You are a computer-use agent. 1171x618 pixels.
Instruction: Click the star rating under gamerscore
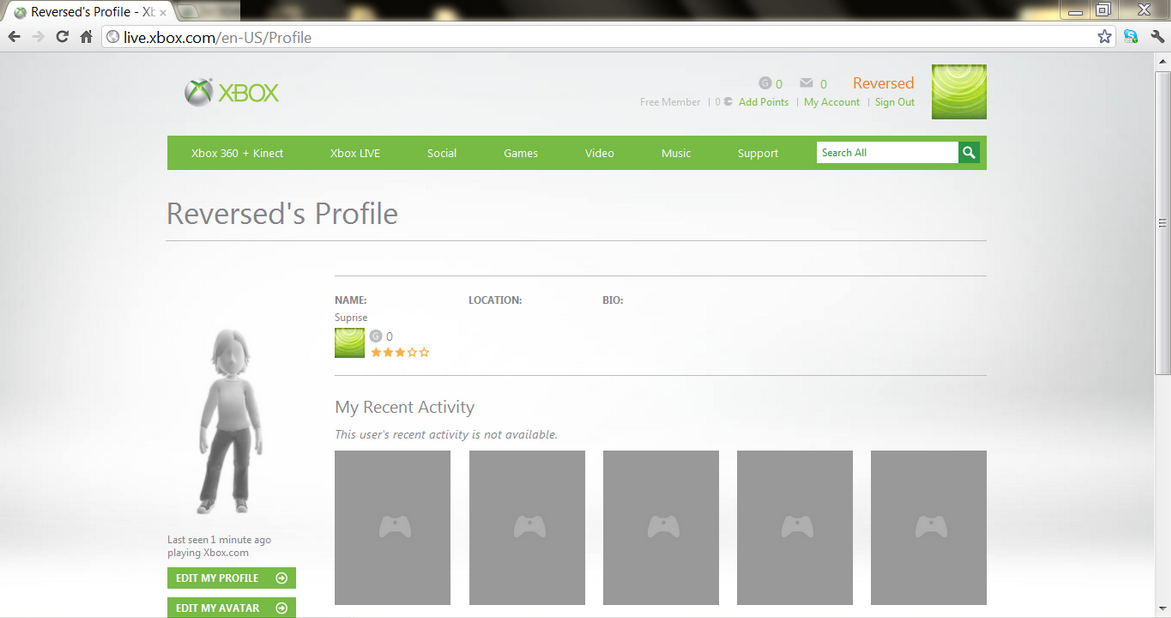[400, 352]
